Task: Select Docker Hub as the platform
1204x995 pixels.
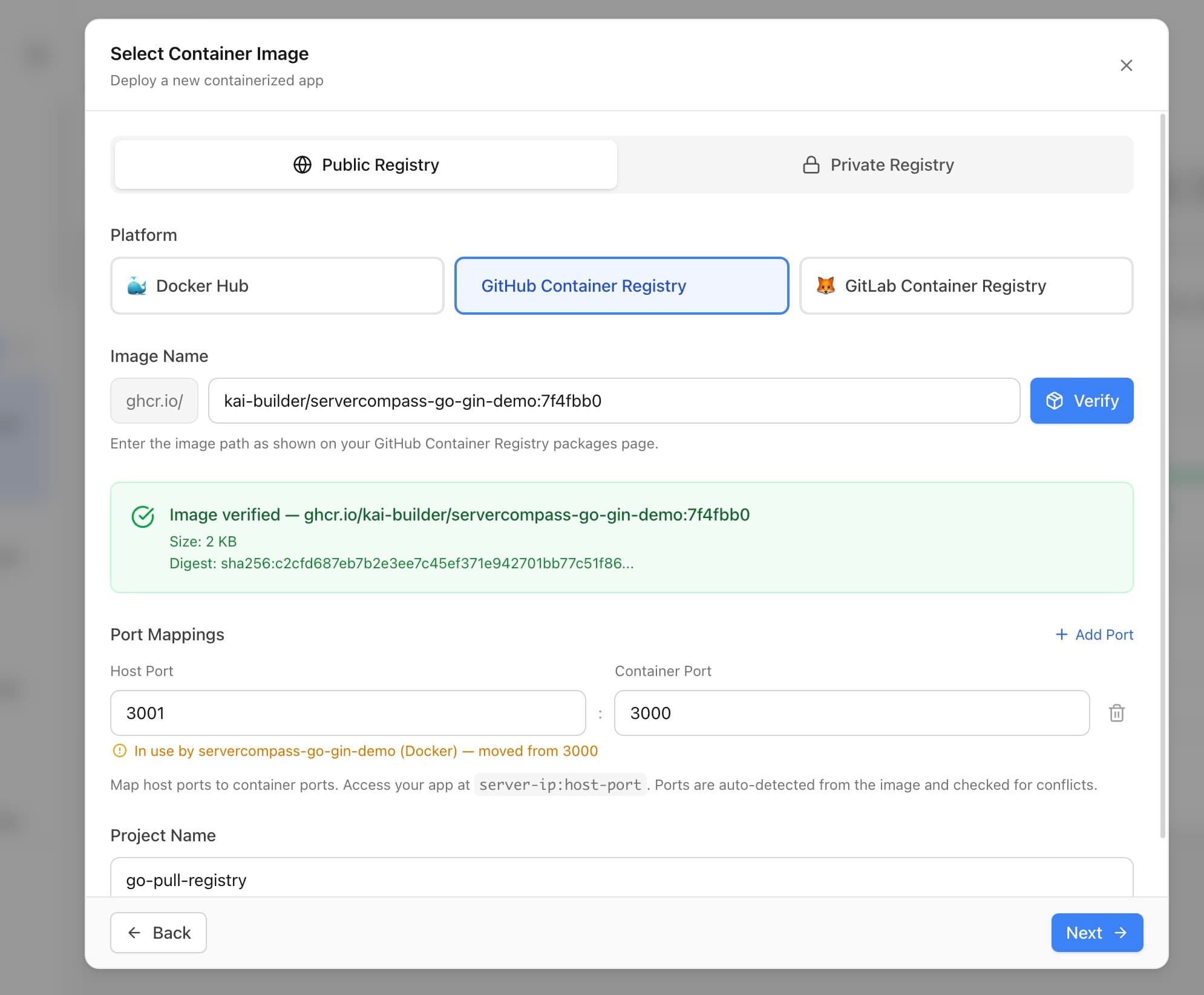Action: point(277,285)
